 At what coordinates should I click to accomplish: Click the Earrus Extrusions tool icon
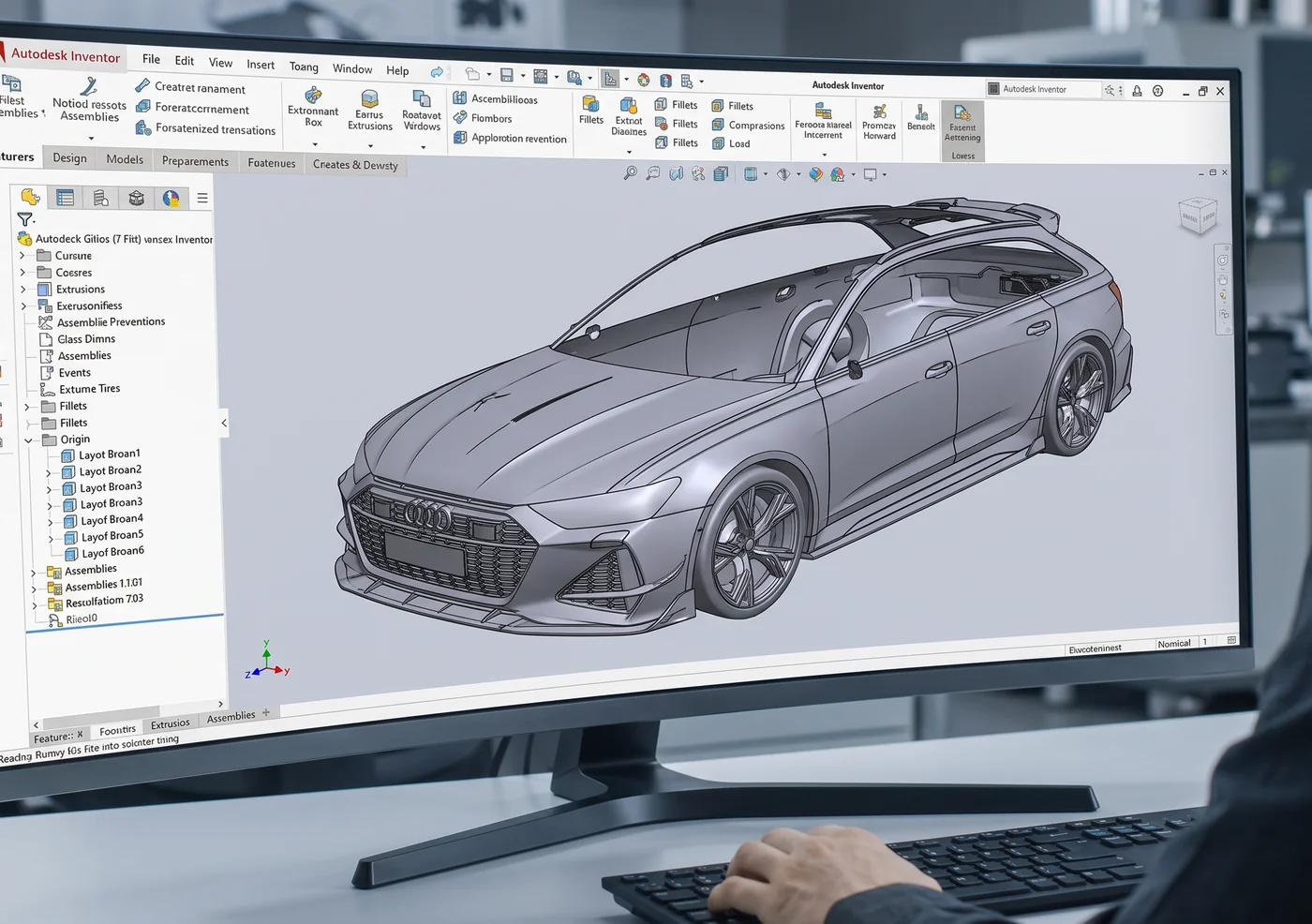pyautogui.click(x=370, y=97)
